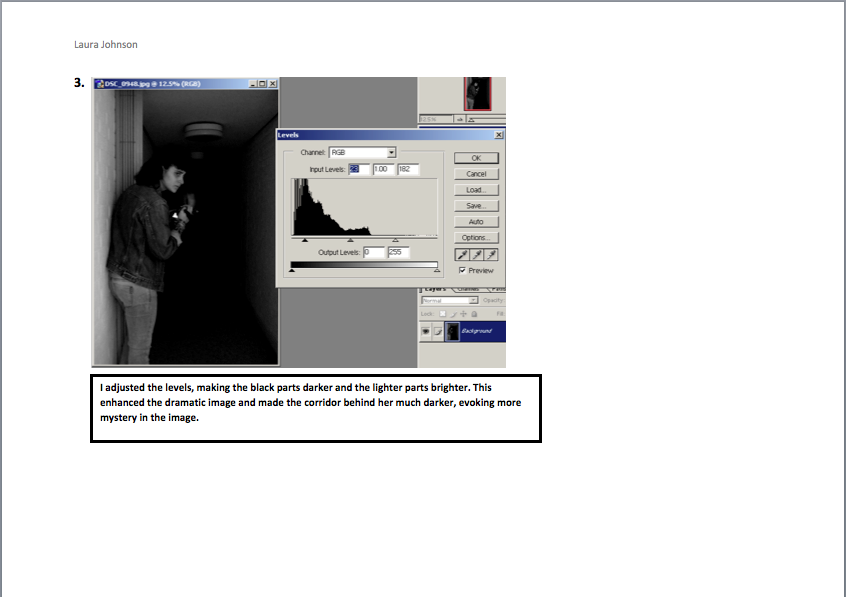This screenshot has height=597, width=846.
Task: Click the DSC_0948.jpg window icon
Action: (99, 84)
